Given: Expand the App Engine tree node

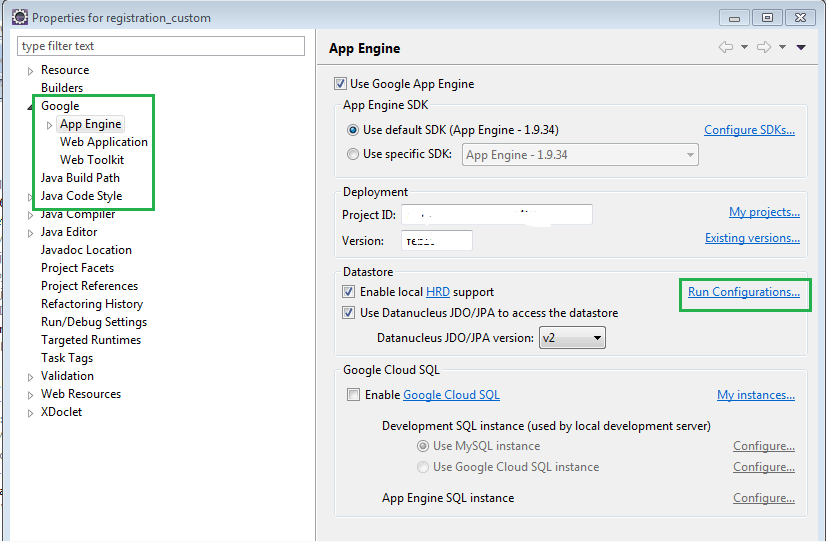Looking at the screenshot, I should pos(49,125).
